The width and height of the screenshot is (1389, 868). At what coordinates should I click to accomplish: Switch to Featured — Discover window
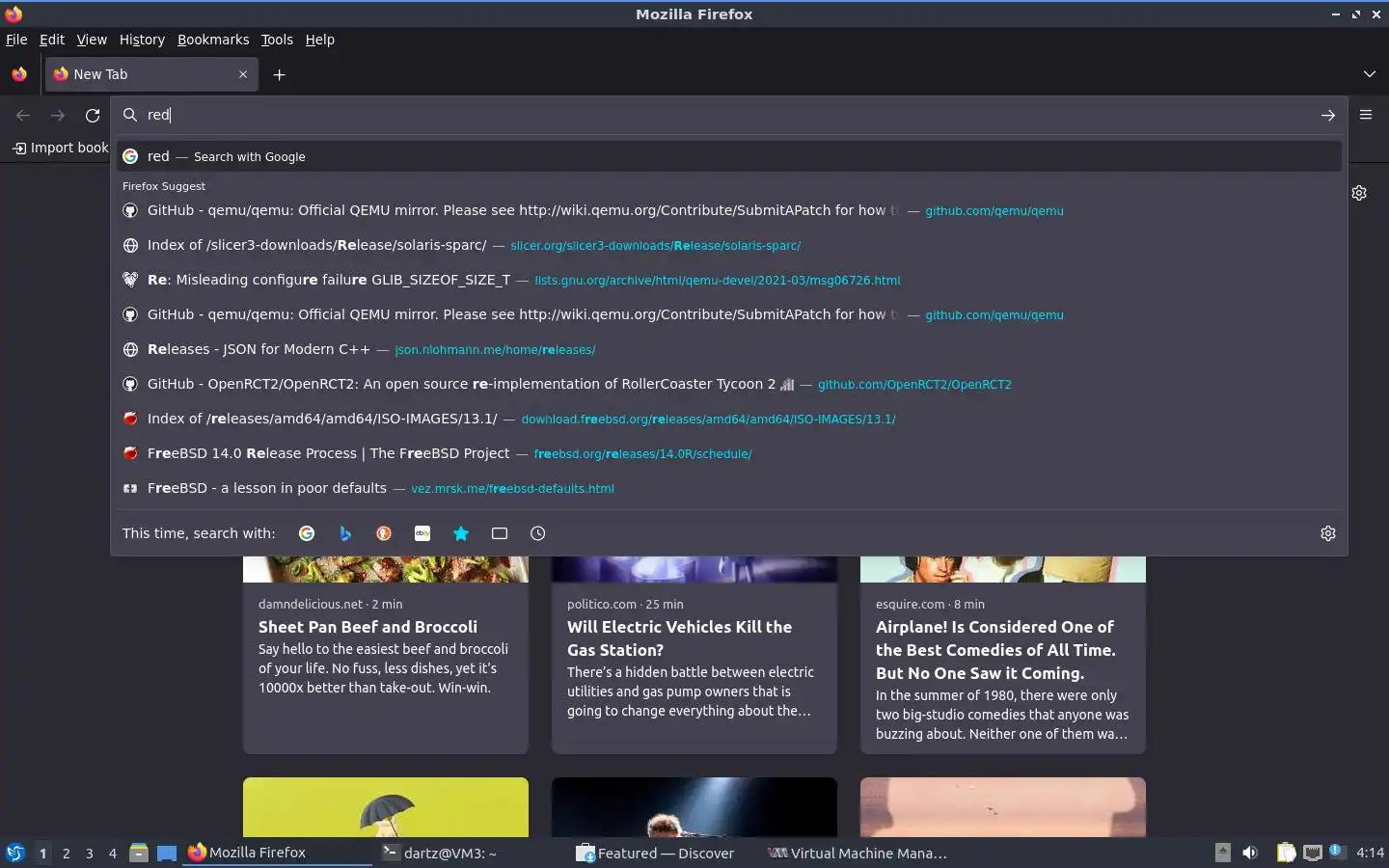664,853
